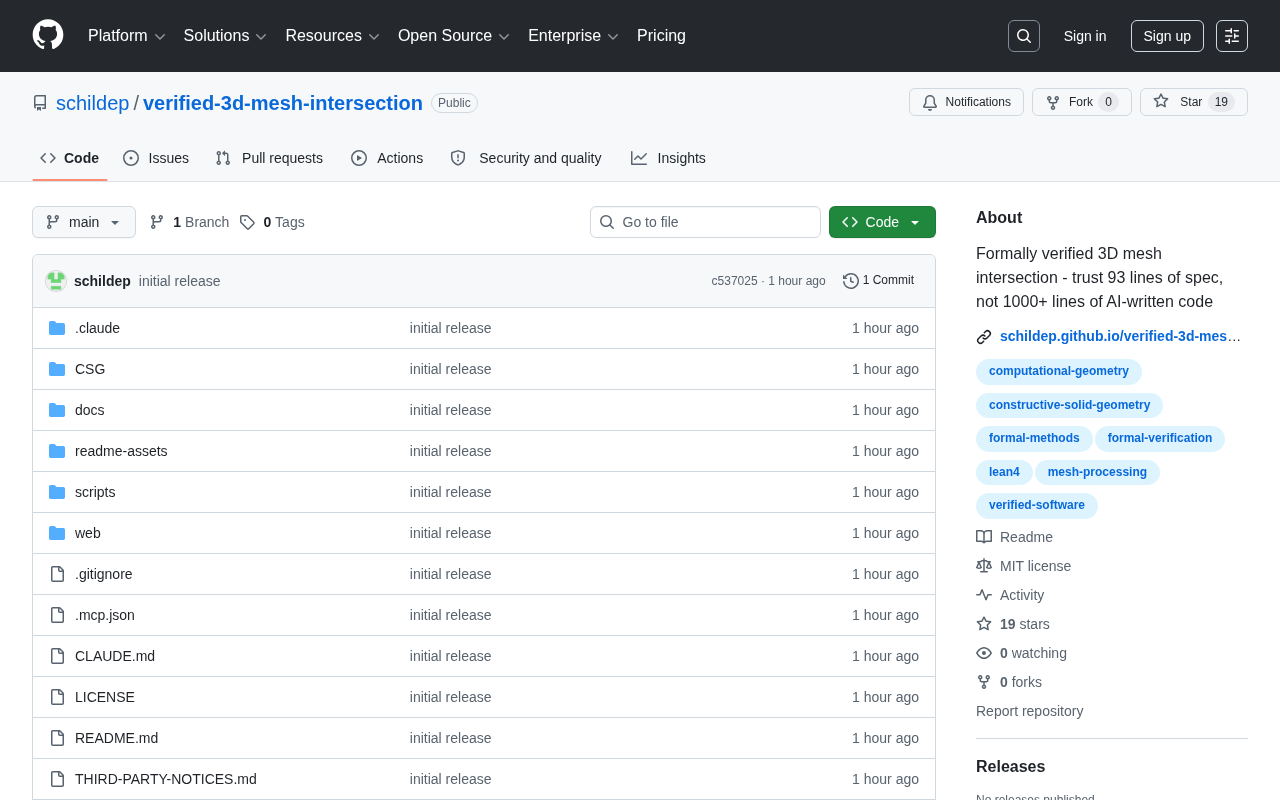The image size is (1280, 800).
Task: Expand the Resources menu
Action: click(x=333, y=36)
